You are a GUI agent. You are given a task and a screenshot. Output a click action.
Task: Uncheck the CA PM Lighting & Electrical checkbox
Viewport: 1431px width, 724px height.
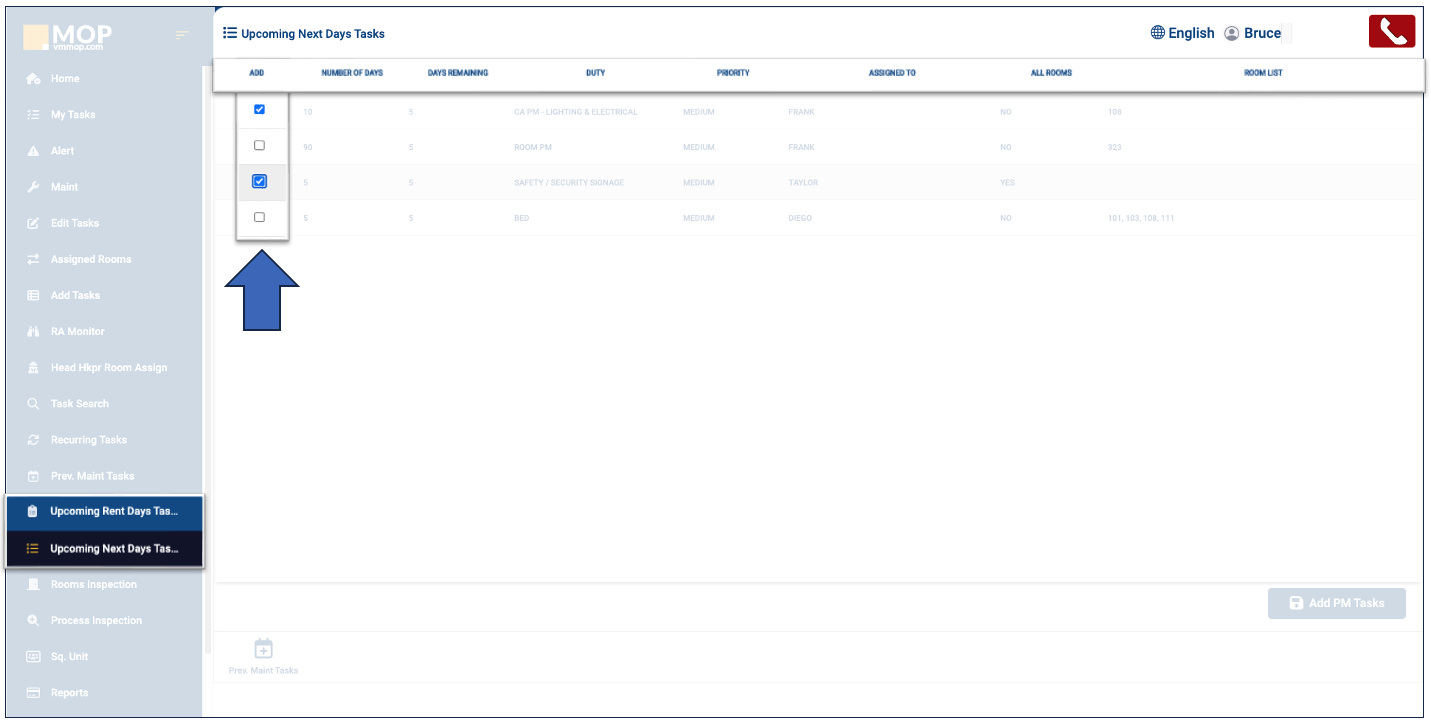[260, 110]
